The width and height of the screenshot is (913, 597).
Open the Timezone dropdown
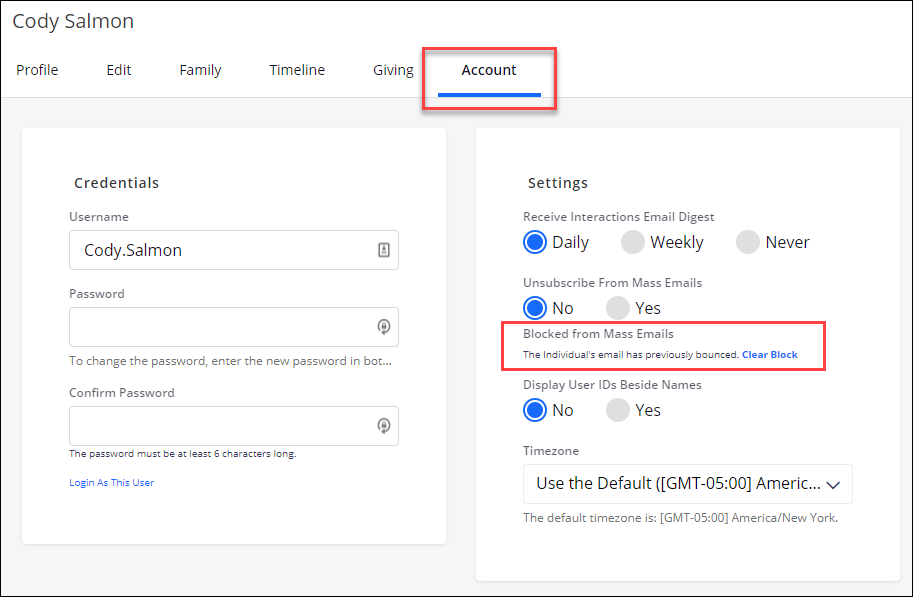(x=687, y=484)
